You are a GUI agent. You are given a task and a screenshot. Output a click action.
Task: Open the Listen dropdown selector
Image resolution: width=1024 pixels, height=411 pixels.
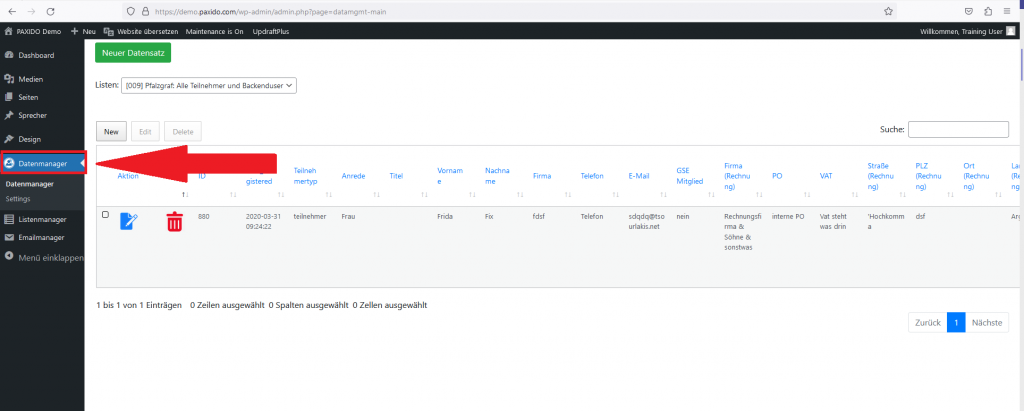(x=209, y=86)
